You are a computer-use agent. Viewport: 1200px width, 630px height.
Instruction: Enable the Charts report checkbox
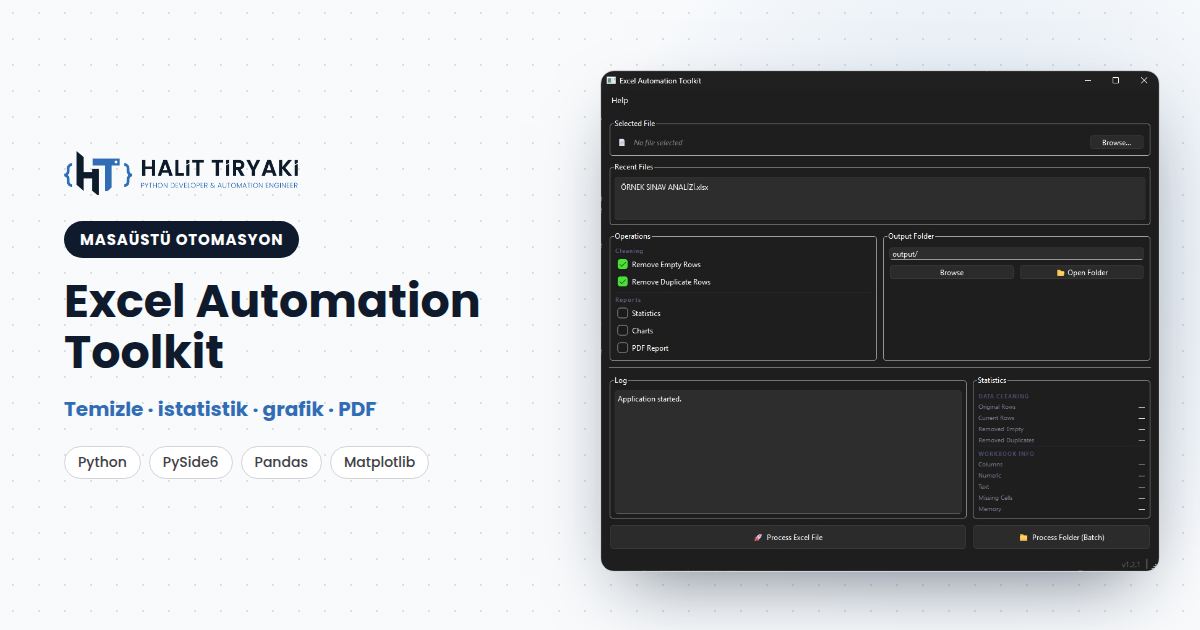click(x=623, y=330)
